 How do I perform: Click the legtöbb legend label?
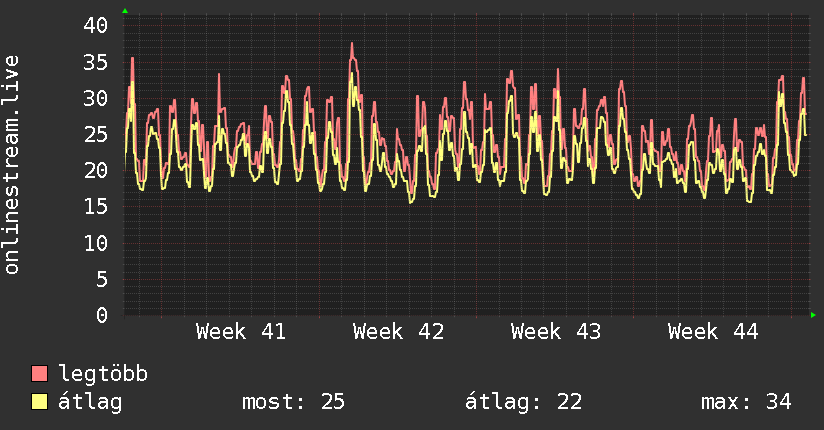point(103,374)
